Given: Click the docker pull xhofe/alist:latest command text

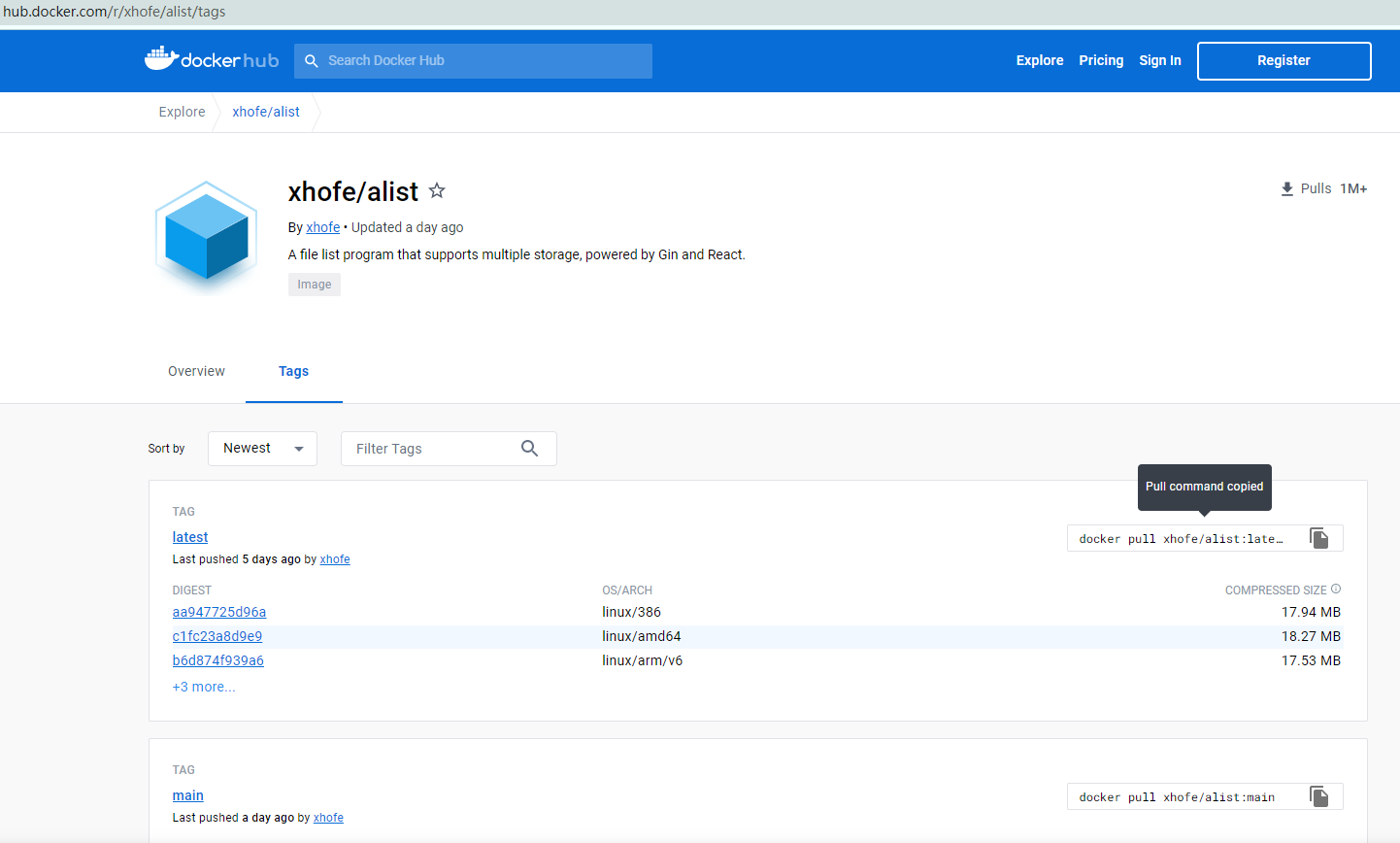Looking at the screenshot, I should pos(1182,538).
